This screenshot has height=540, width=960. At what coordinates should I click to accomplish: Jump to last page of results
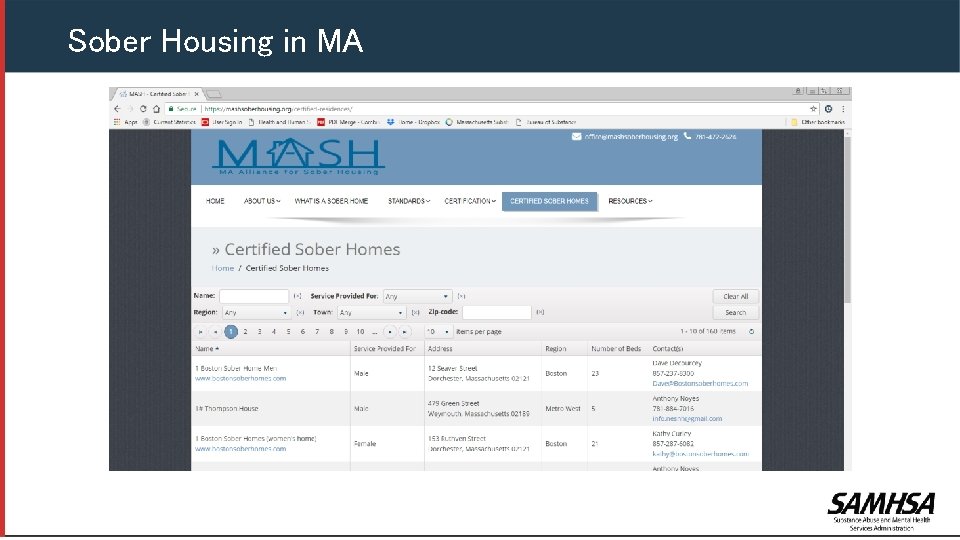point(405,332)
